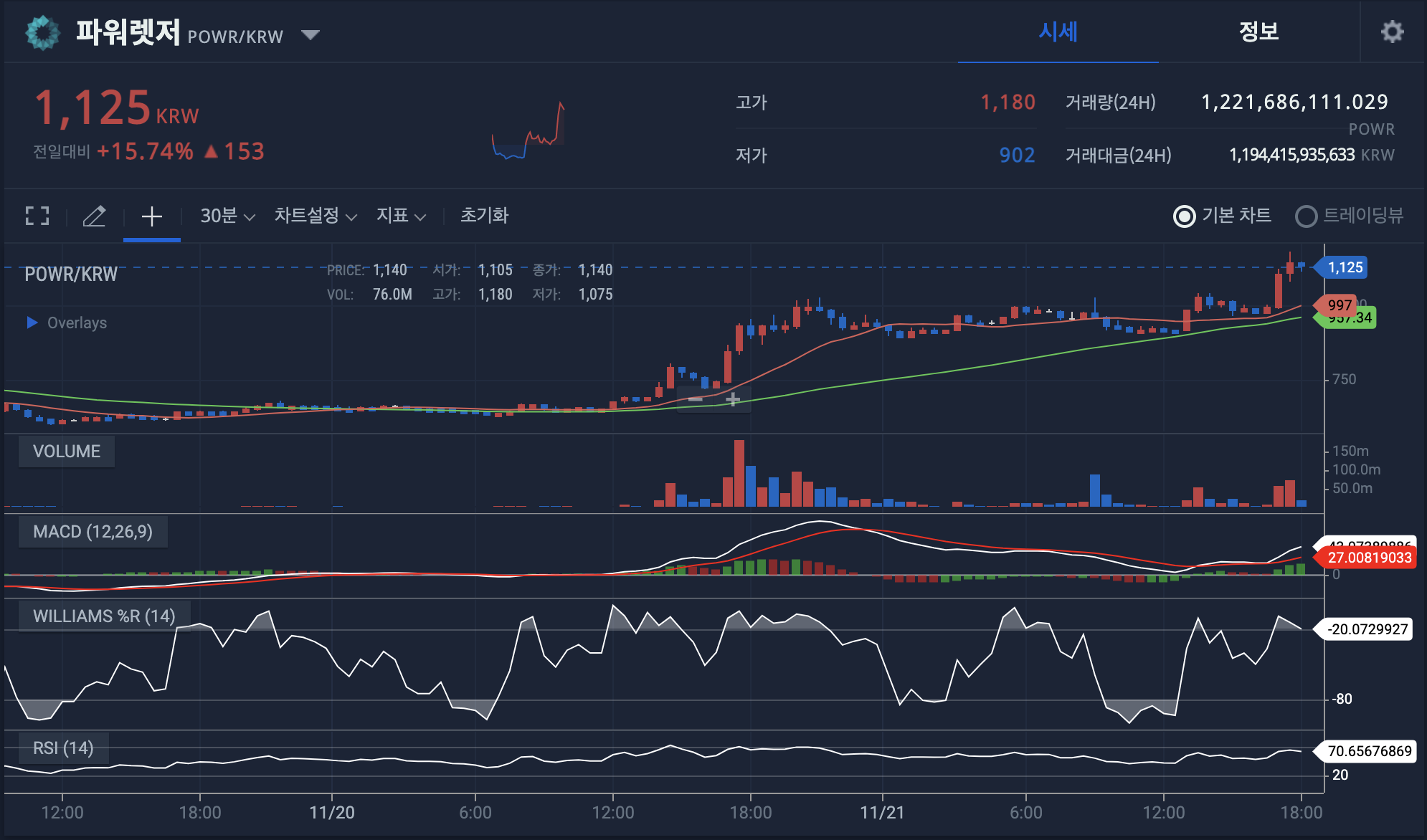Select the pencil drawing tool
The image size is (1427, 840).
tap(94, 216)
